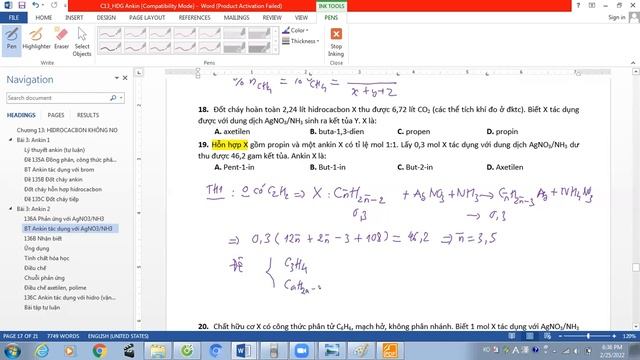Open the REVIEW tab

tap(272, 18)
